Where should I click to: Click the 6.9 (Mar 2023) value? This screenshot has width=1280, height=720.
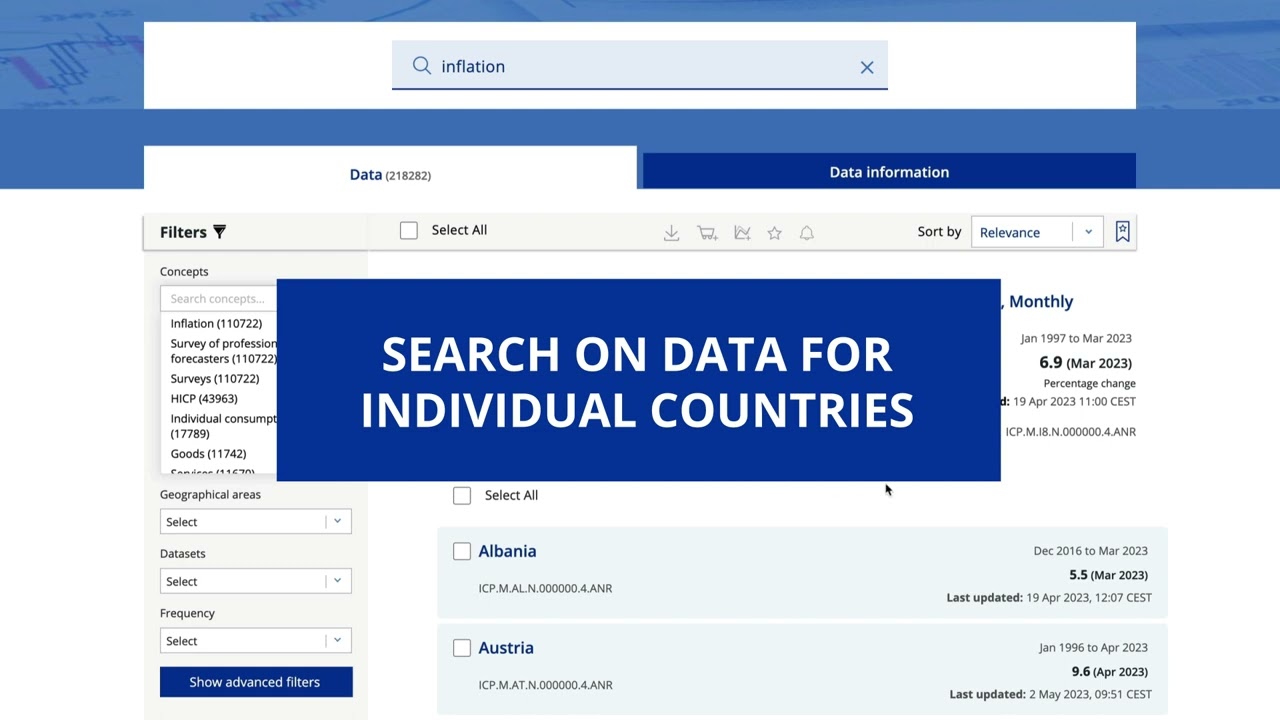[1085, 363]
